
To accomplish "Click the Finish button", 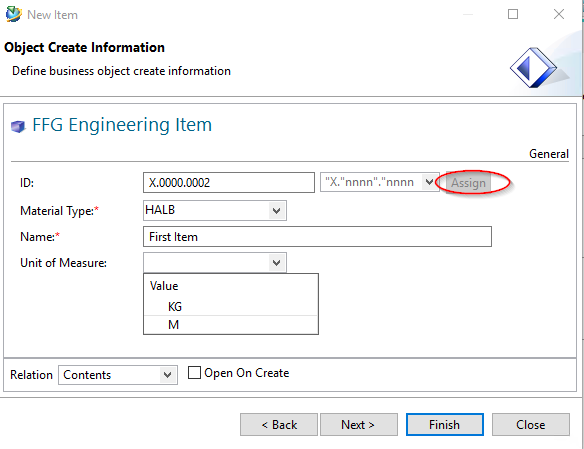I will point(445,424).
